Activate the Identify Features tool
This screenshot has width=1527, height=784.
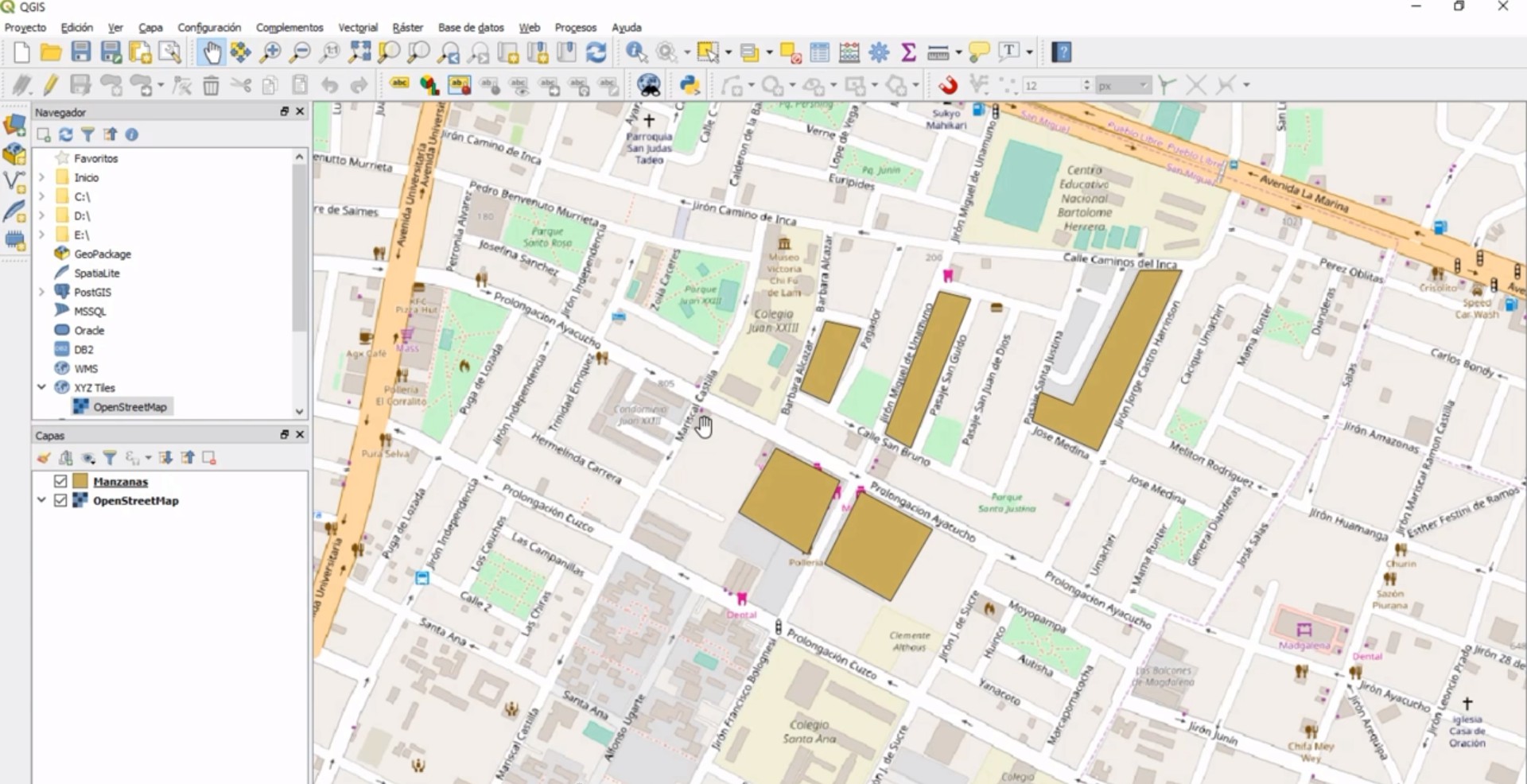[636, 52]
